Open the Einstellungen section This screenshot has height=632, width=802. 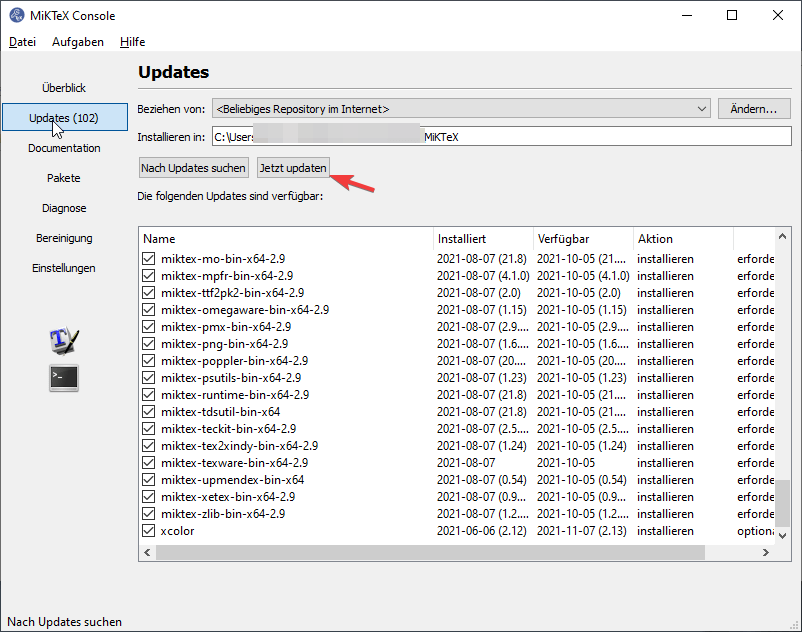64,268
